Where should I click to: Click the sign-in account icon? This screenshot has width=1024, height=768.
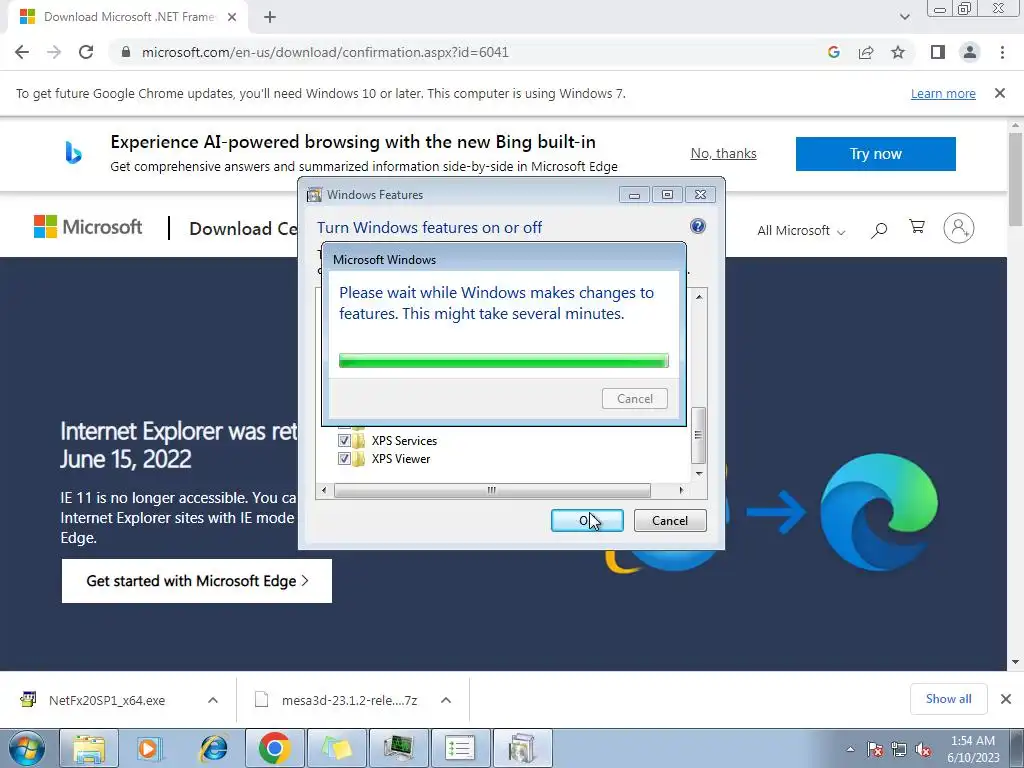(x=959, y=228)
